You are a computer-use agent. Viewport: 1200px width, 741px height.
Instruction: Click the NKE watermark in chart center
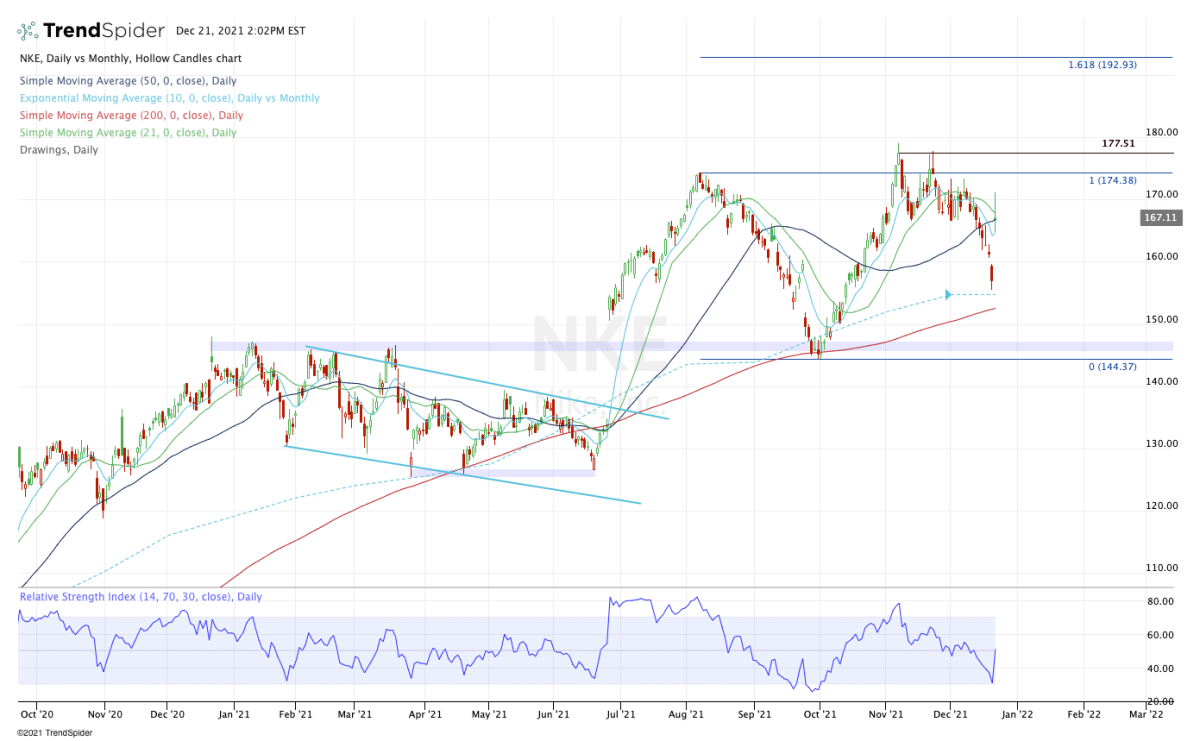pos(599,344)
